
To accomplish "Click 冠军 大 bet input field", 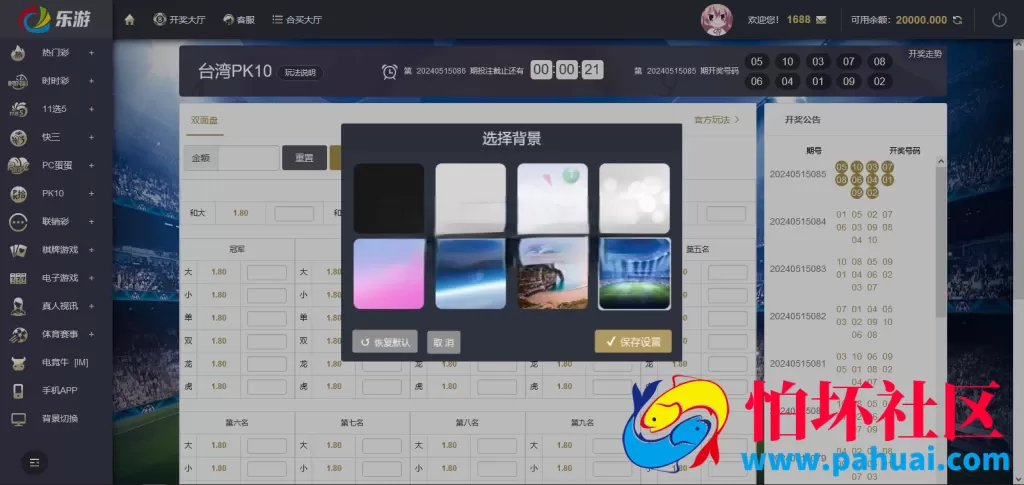I will (266, 272).
